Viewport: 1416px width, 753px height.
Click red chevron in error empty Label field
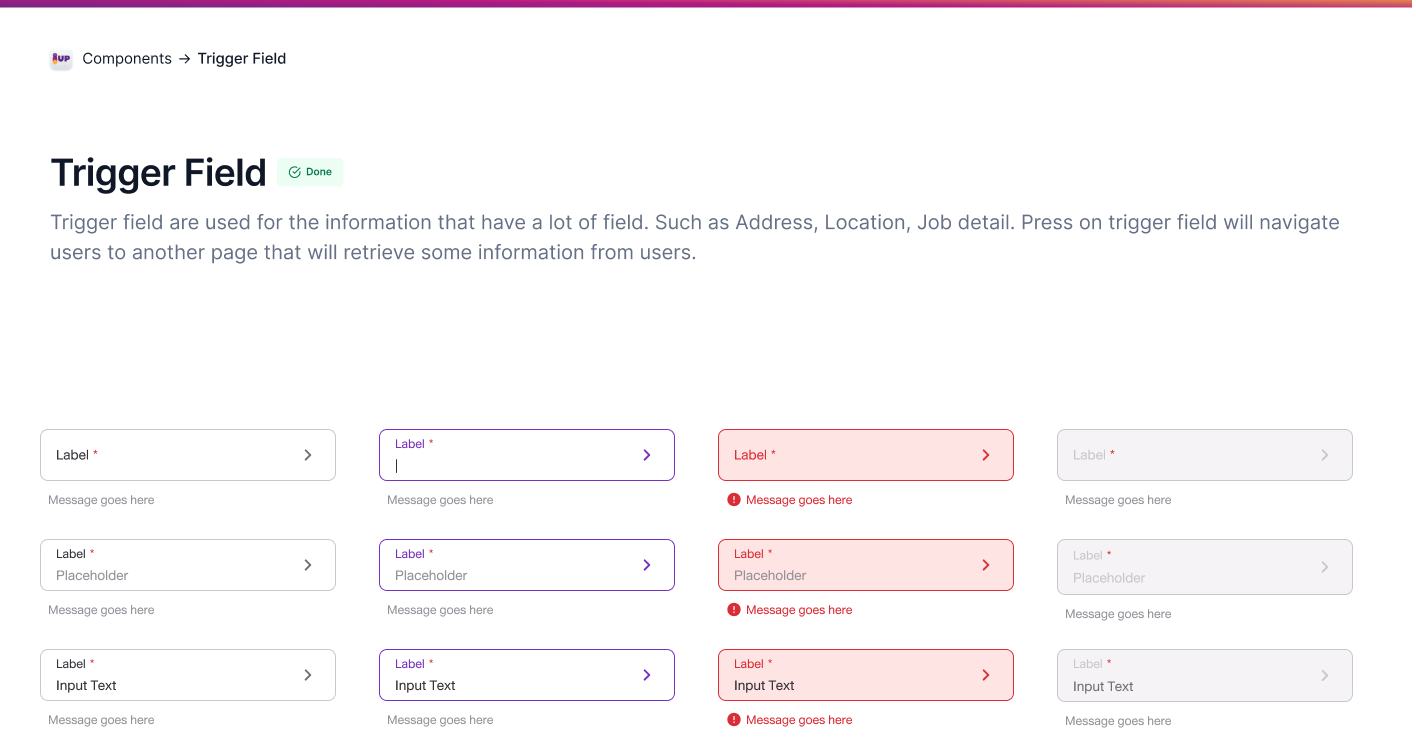tap(986, 455)
